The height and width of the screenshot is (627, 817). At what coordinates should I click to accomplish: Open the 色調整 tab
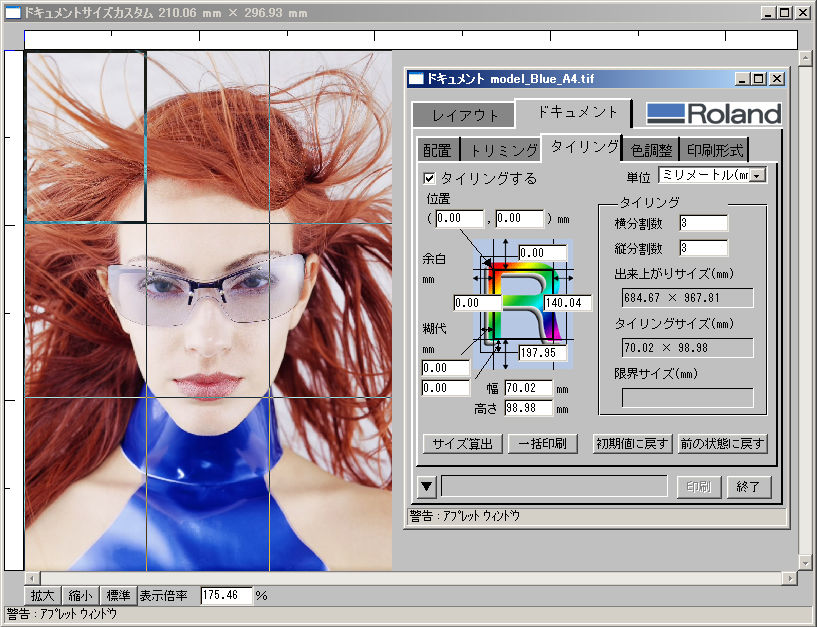651,150
